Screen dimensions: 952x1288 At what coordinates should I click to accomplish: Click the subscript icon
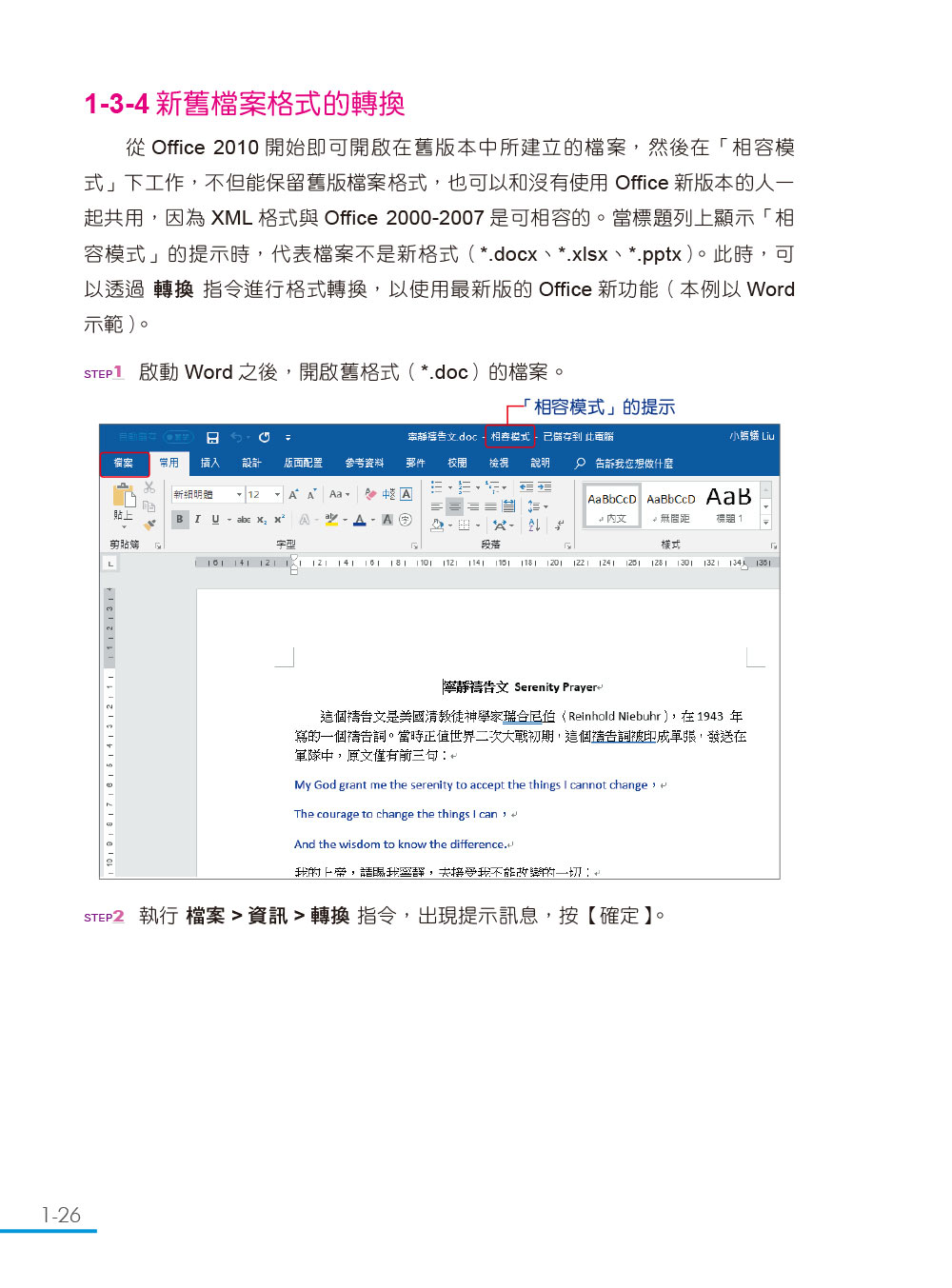[x=263, y=518]
